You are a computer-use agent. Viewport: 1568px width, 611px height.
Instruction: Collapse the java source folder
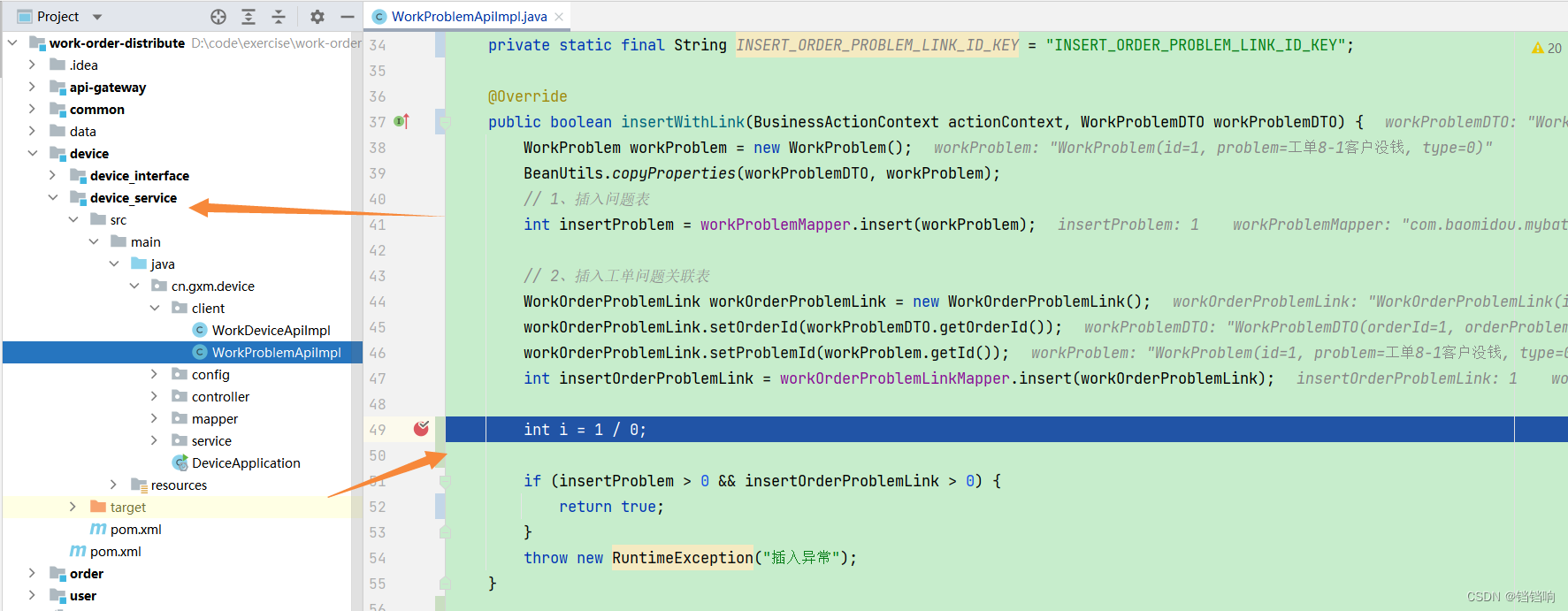113,263
